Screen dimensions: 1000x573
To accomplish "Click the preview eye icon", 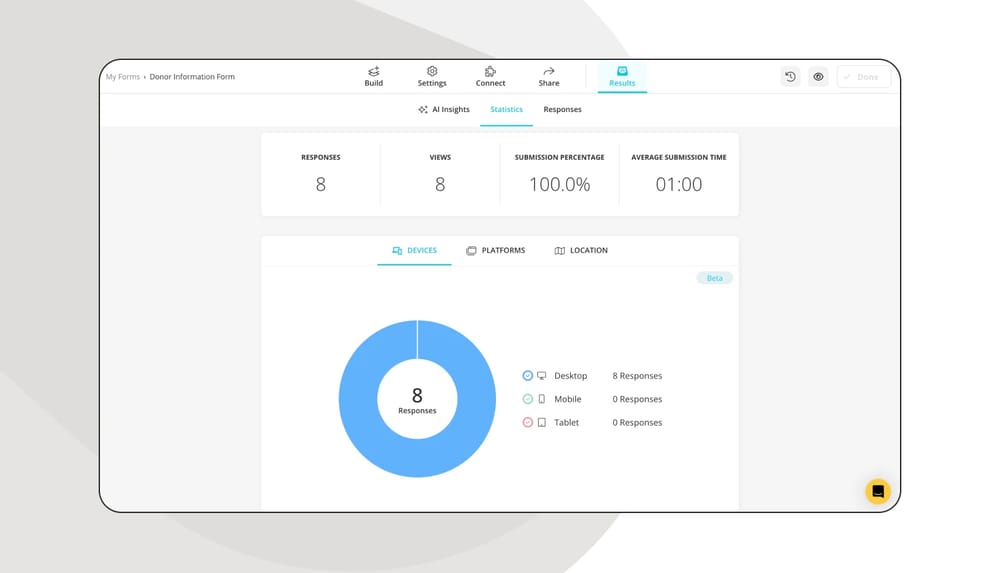I will (818, 77).
